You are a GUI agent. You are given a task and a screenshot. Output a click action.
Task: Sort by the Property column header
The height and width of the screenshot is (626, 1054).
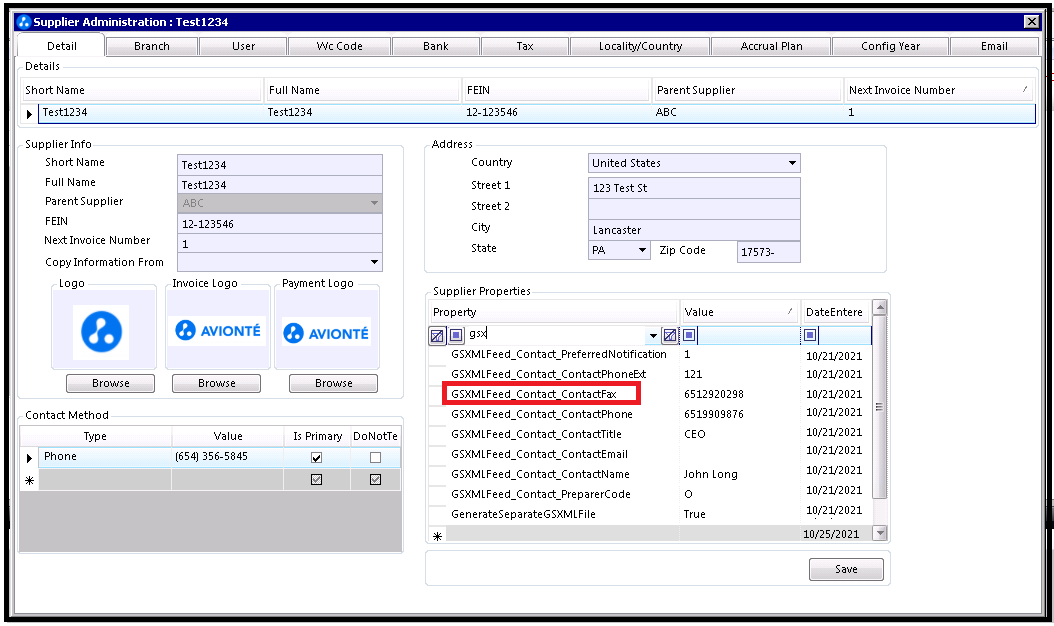click(x=553, y=312)
